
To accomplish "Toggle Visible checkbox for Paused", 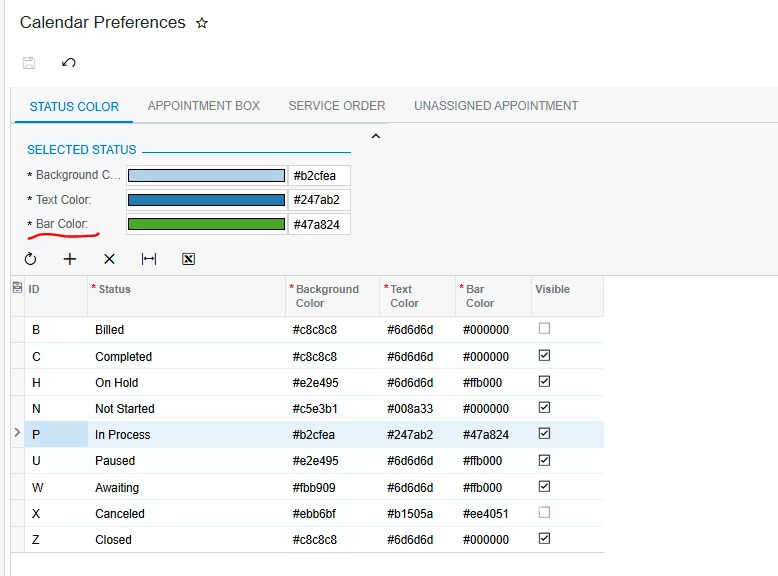I will click(x=544, y=460).
